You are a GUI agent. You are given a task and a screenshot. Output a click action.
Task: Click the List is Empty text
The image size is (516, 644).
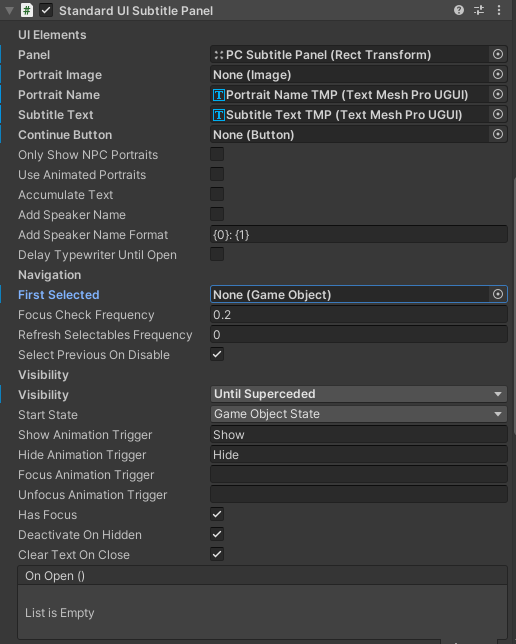pos(60,612)
